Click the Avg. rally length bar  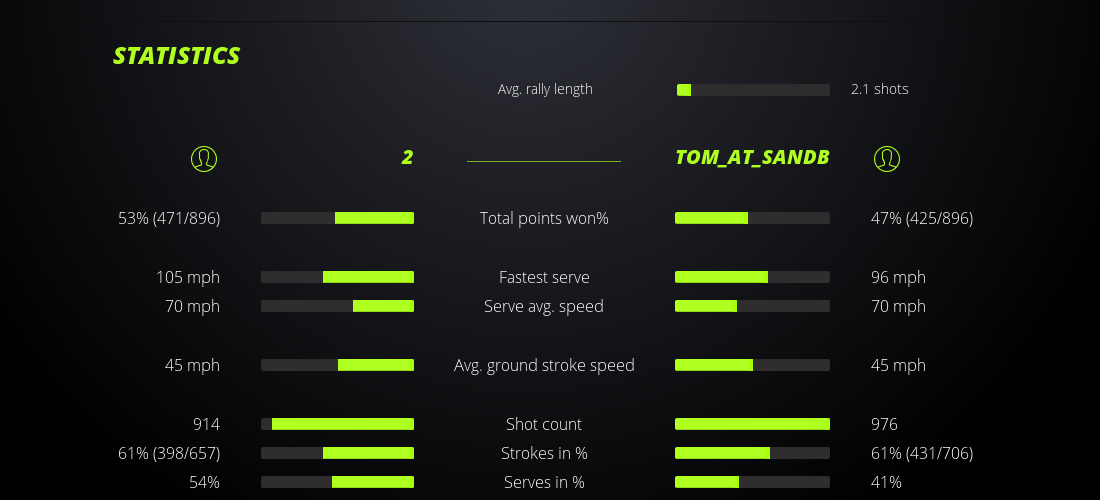point(753,90)
